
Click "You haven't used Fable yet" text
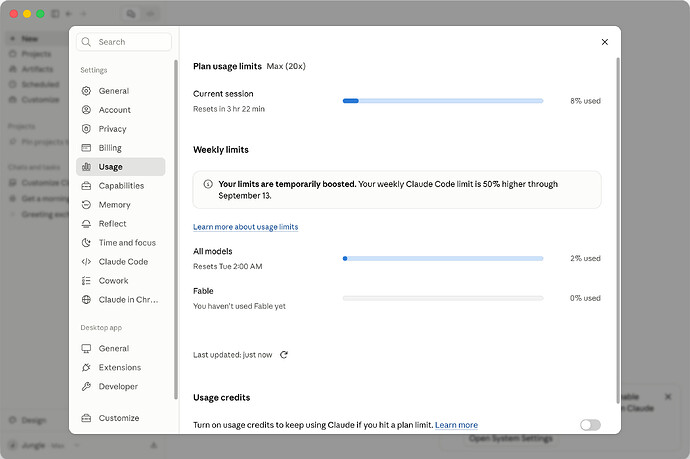[x=239, y=306]
